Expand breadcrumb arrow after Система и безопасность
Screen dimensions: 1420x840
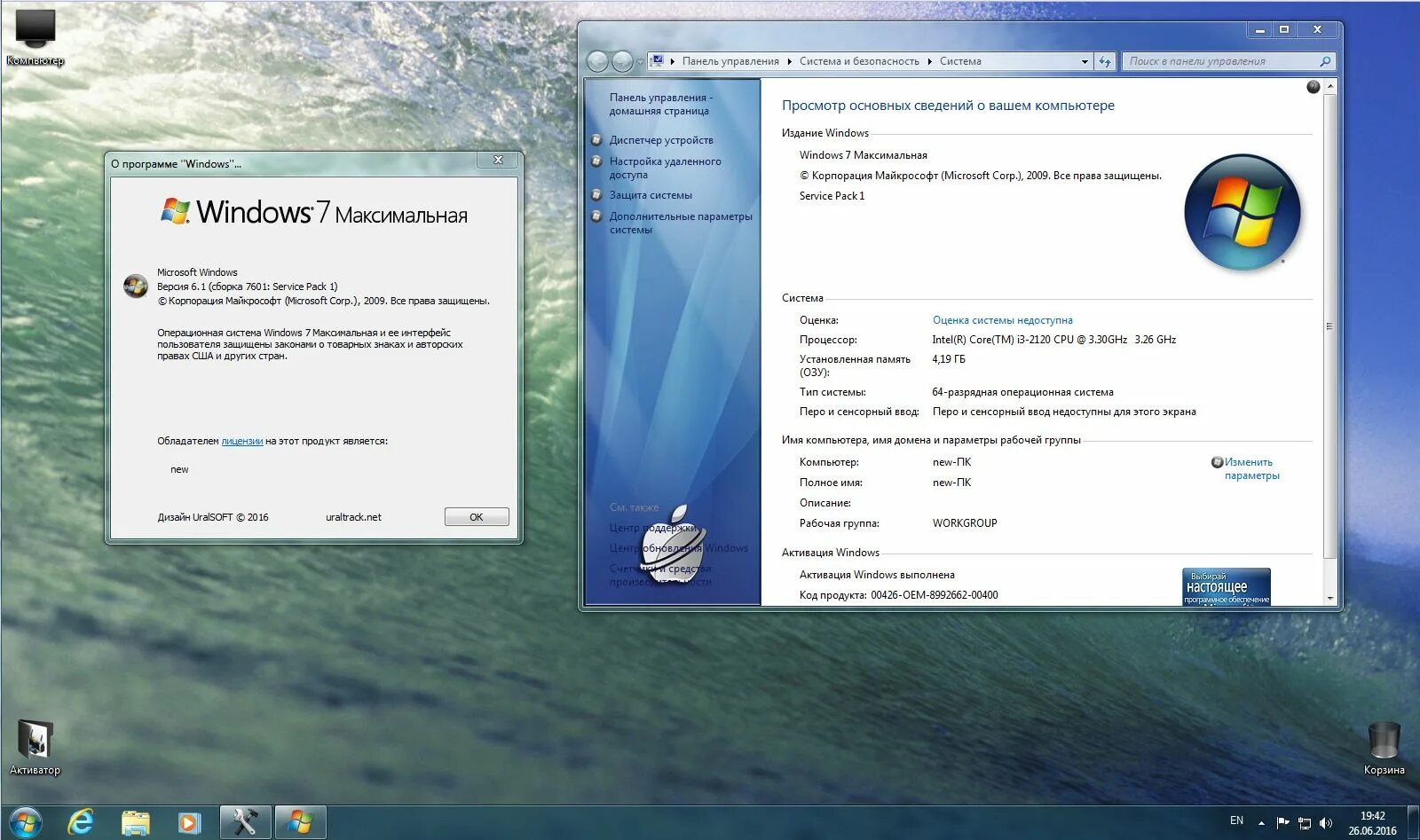coord(929,61)
